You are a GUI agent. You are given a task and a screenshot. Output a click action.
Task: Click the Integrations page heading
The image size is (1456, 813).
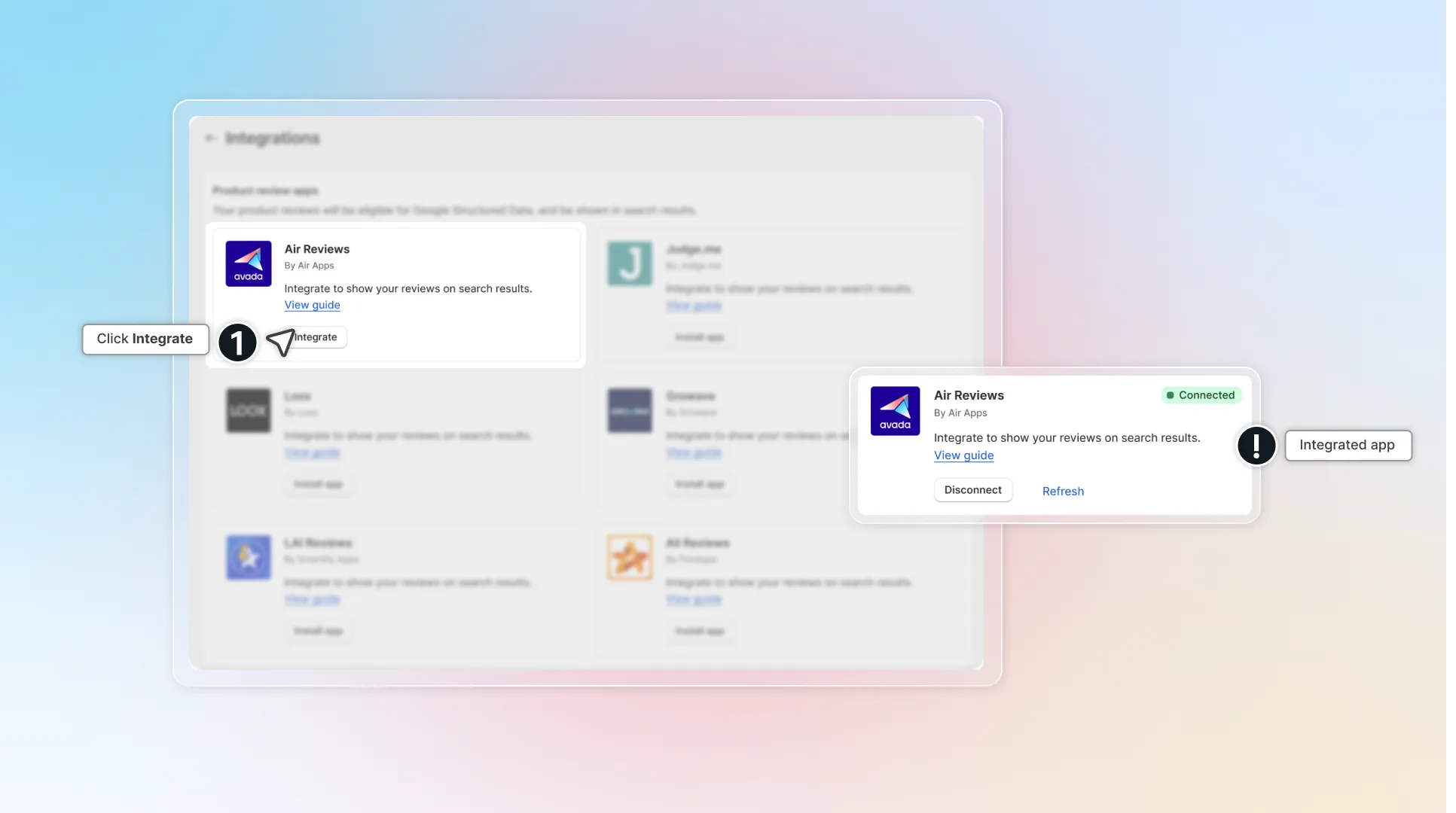point(273,139)
